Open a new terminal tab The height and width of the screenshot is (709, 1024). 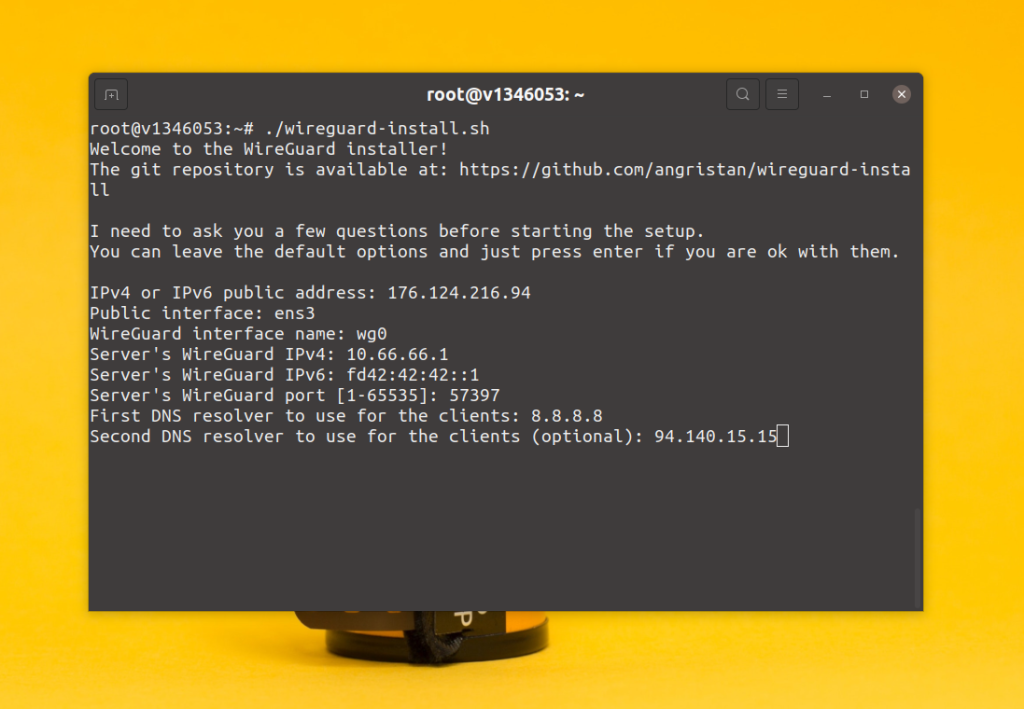click(x=111, y=95)
